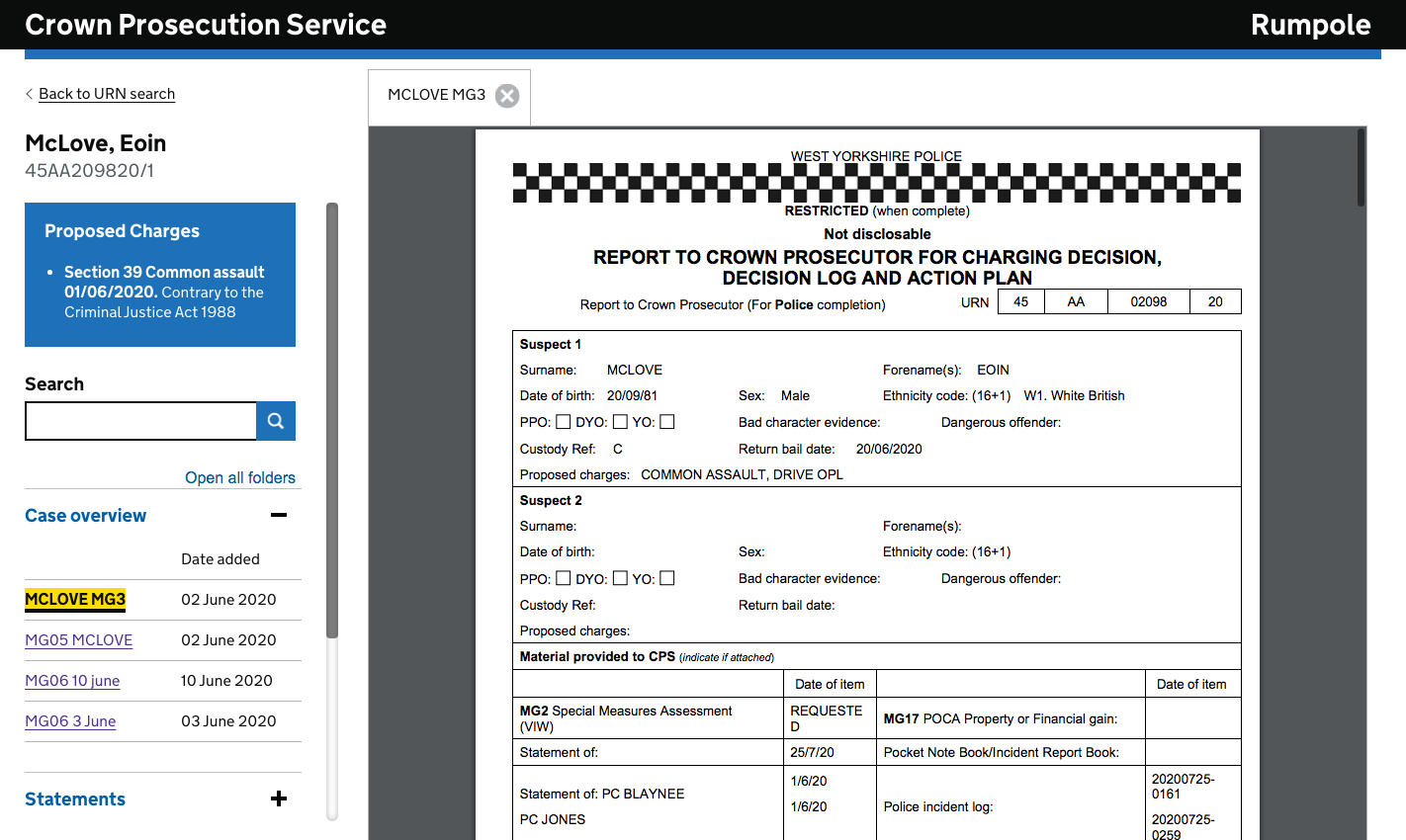Tick Suspect 1 DYO checkbox

click(620, 422)
